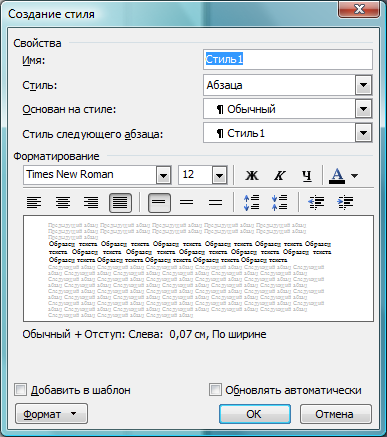Apply underline with the Ч button
This screenshot has height=437, width=387.
point(307,175)
